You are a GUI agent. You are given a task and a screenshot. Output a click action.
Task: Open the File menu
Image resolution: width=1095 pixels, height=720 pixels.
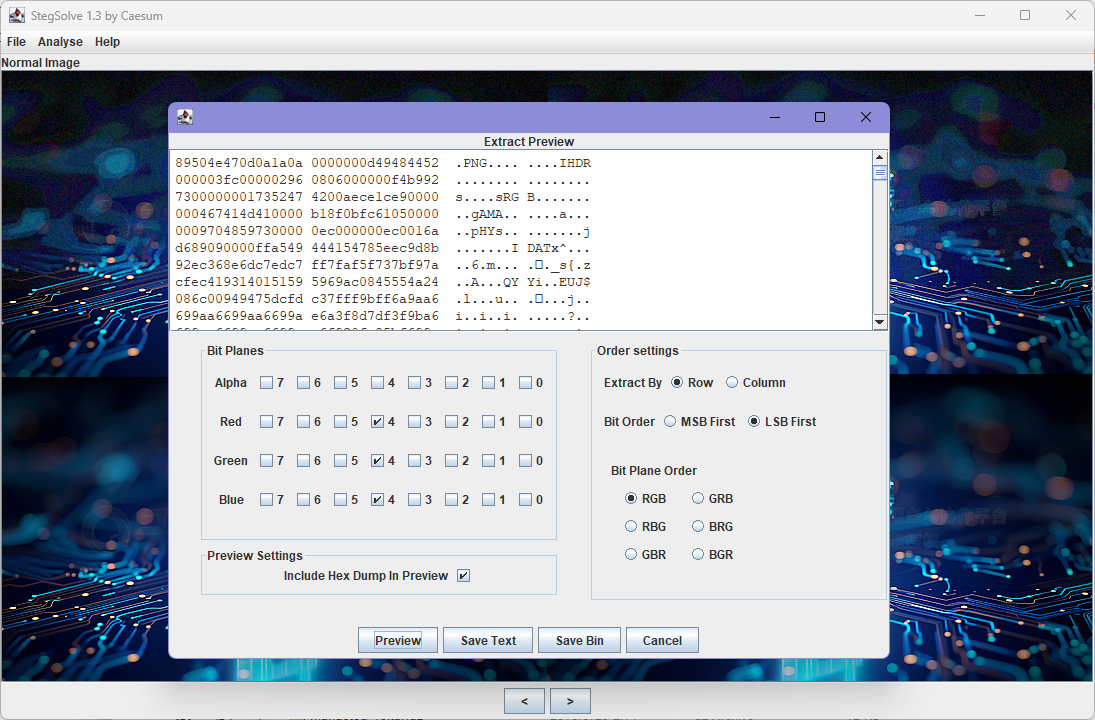pos(16,42)
